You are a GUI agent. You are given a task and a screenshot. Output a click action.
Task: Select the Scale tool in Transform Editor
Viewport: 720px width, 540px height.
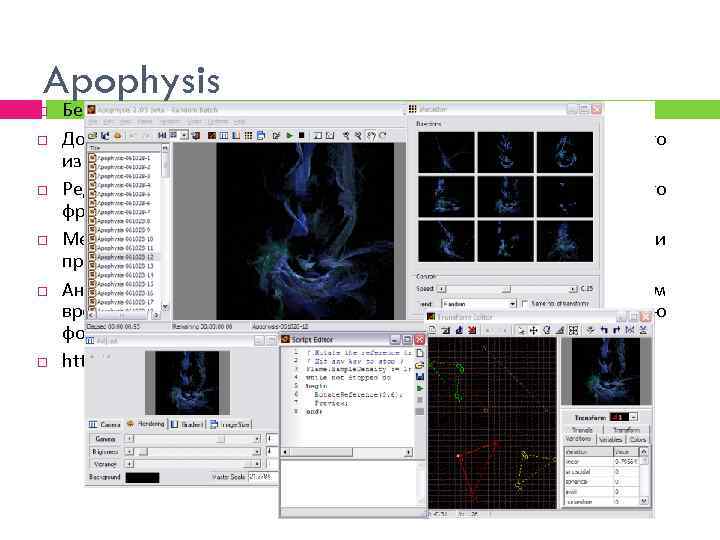click(x=559, y=330)
